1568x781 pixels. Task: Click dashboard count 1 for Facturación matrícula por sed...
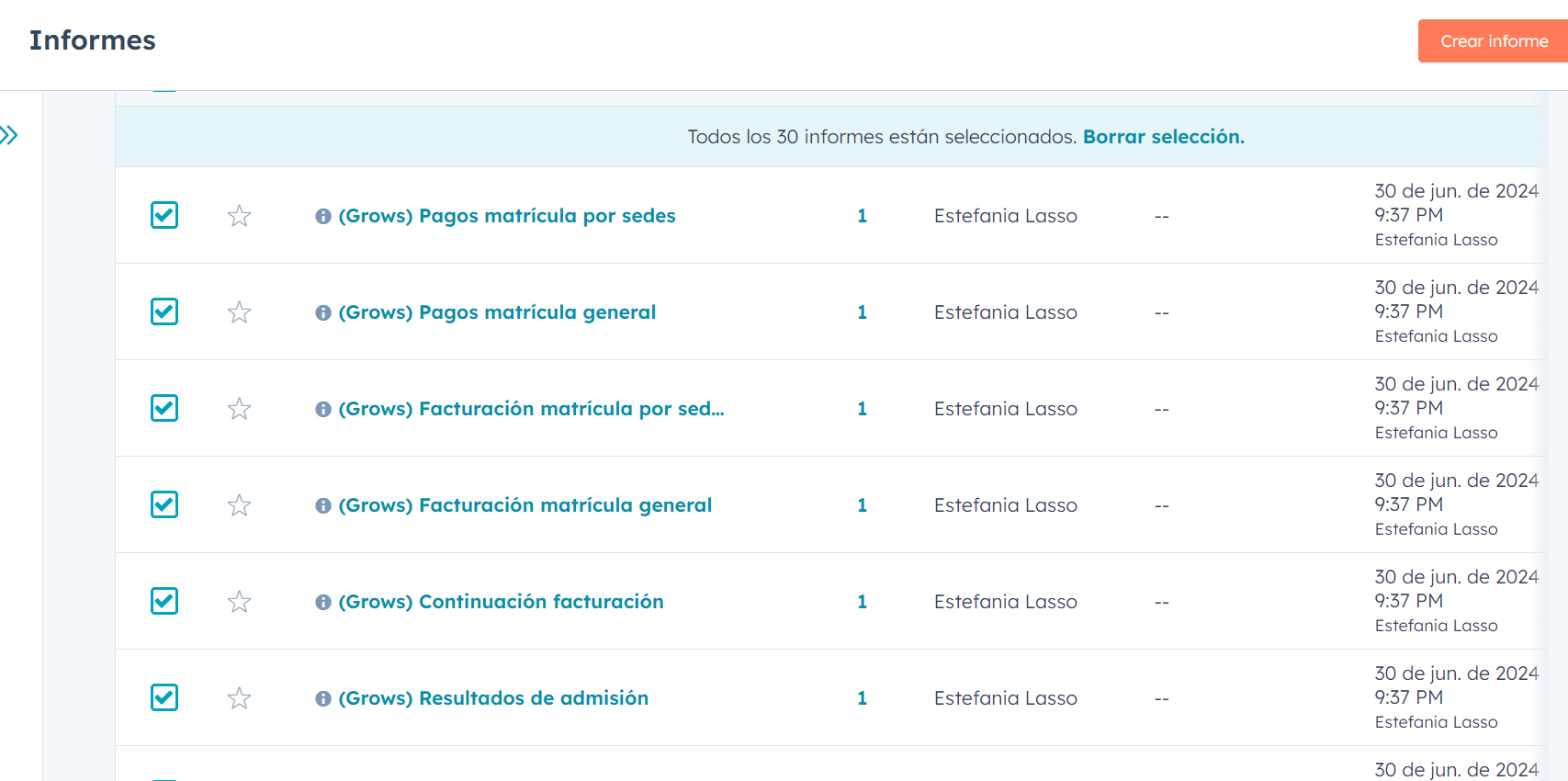[862, 409]
